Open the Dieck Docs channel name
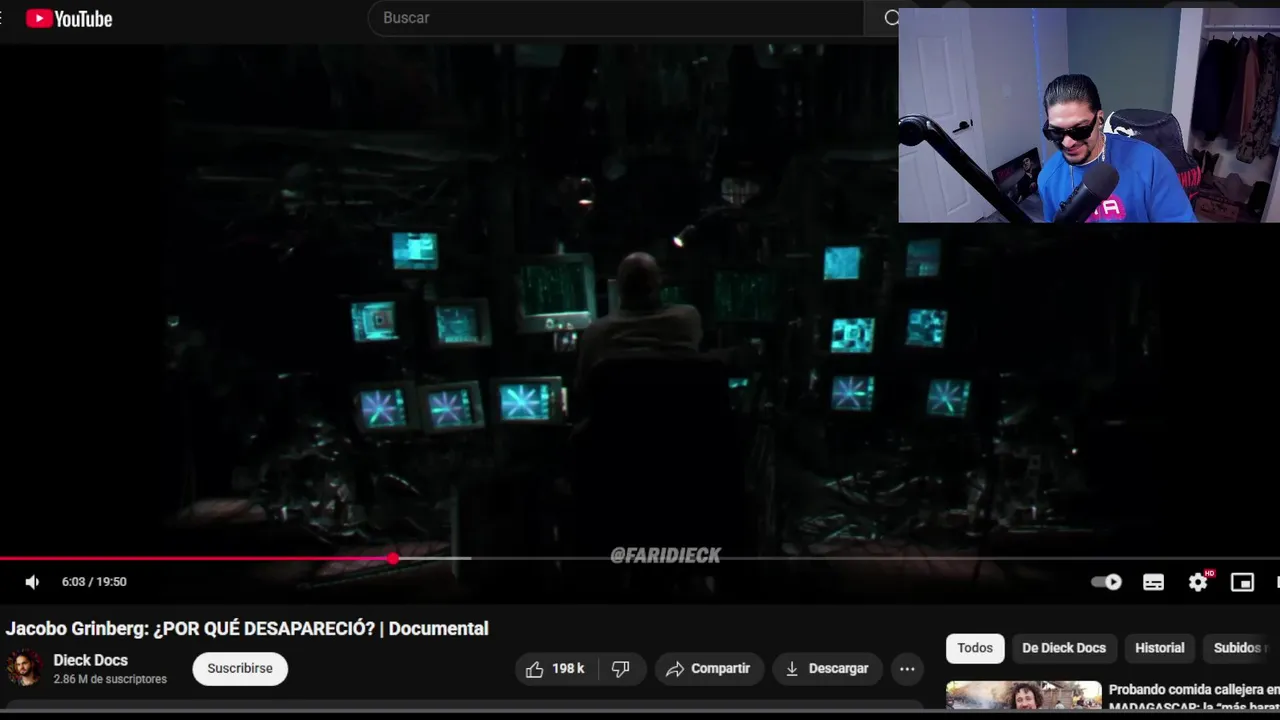Image resolution: width=1280 pixels, height=720 pixels. tap(90, 660)
